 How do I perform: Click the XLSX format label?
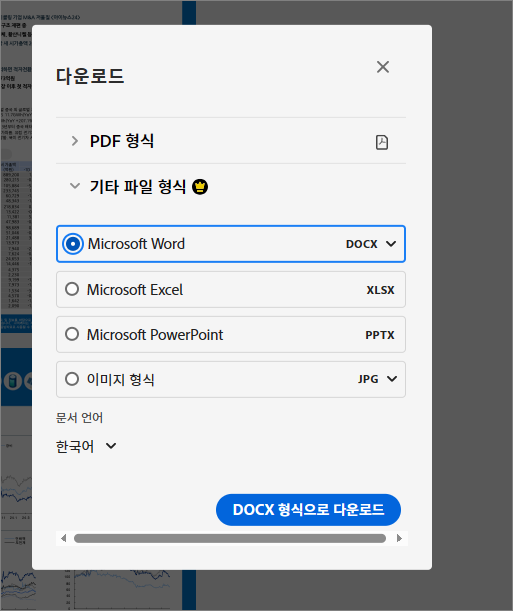click(x=381, y=290)
